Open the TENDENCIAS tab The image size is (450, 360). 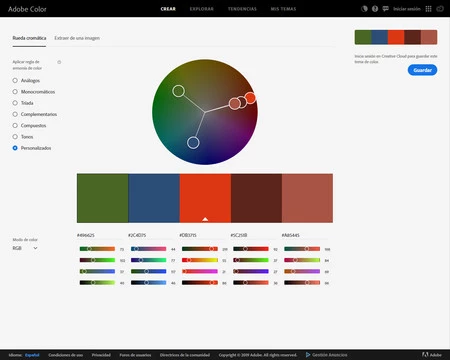coord(242,9)
